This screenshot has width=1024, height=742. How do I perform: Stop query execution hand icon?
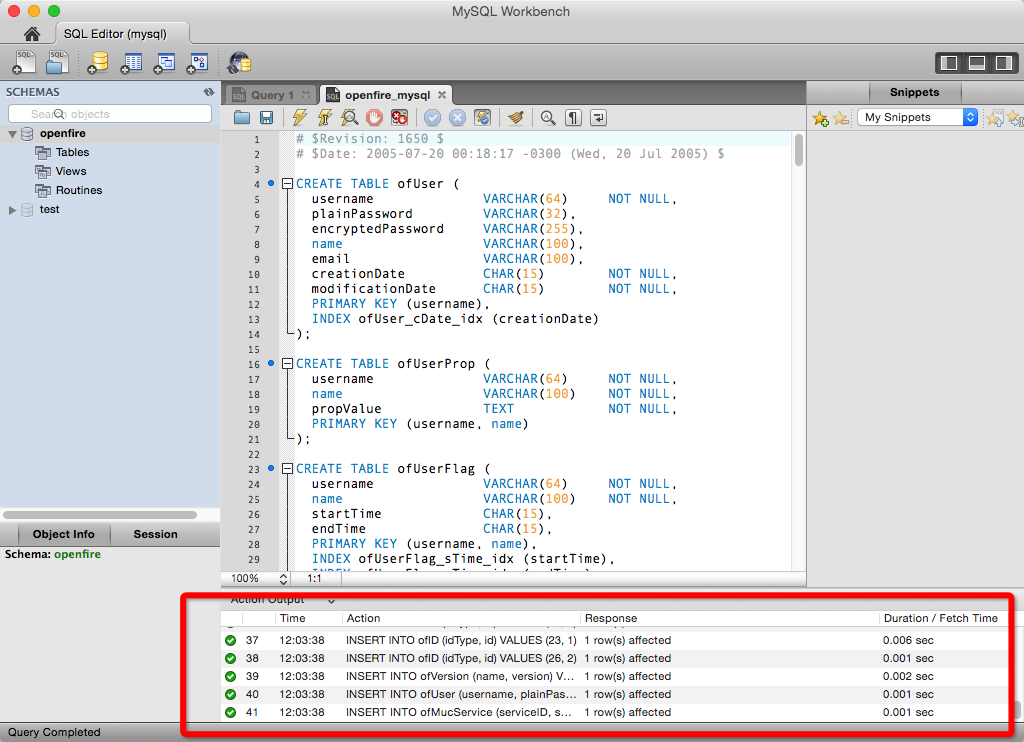click(x=374, y=118)
